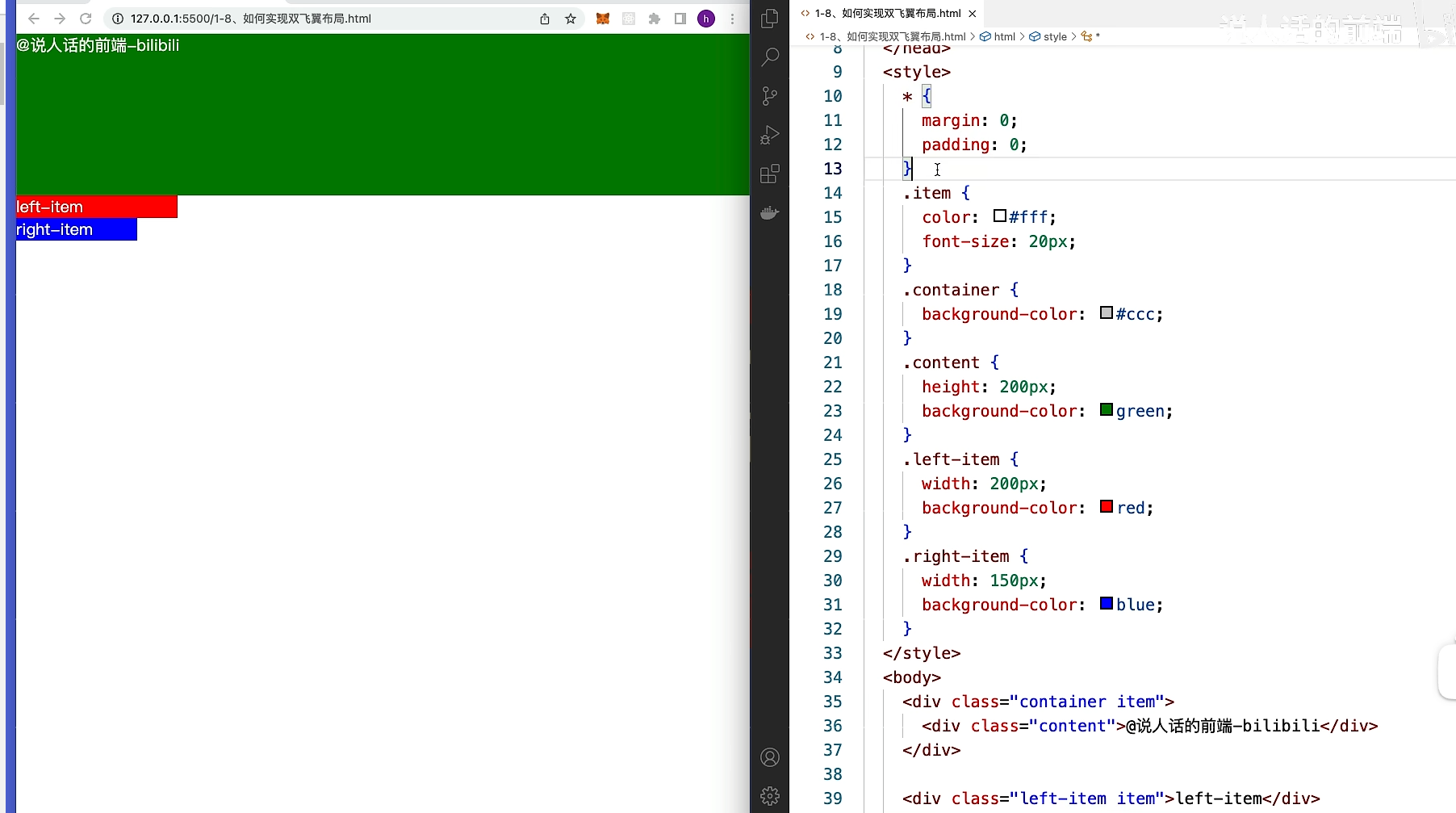Click the blue right-item box in page
The height and width of the screenshot is (813, 1456).
click(x=76, y=229)
